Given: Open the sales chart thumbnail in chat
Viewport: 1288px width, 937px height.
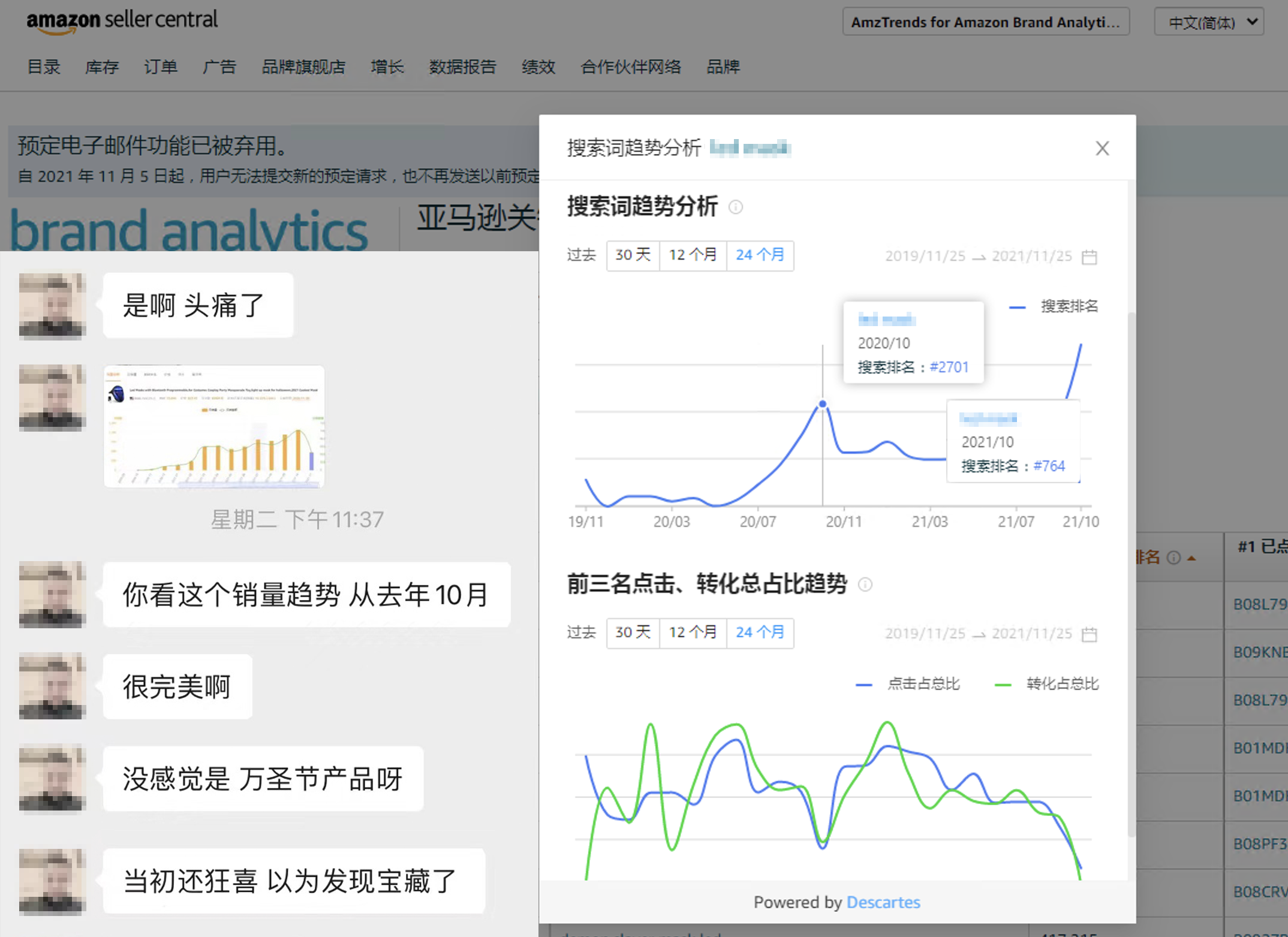Looking at the screenshot, I should click(214, 426).
